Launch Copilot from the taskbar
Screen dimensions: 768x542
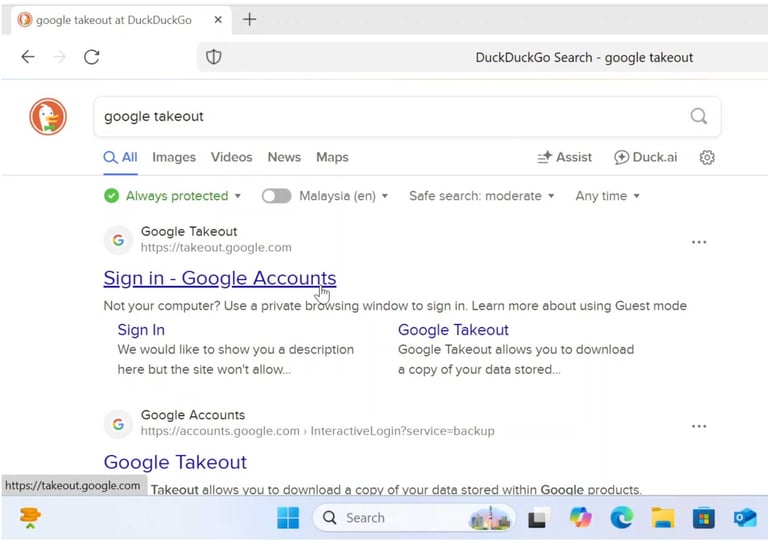click(580, 518)
